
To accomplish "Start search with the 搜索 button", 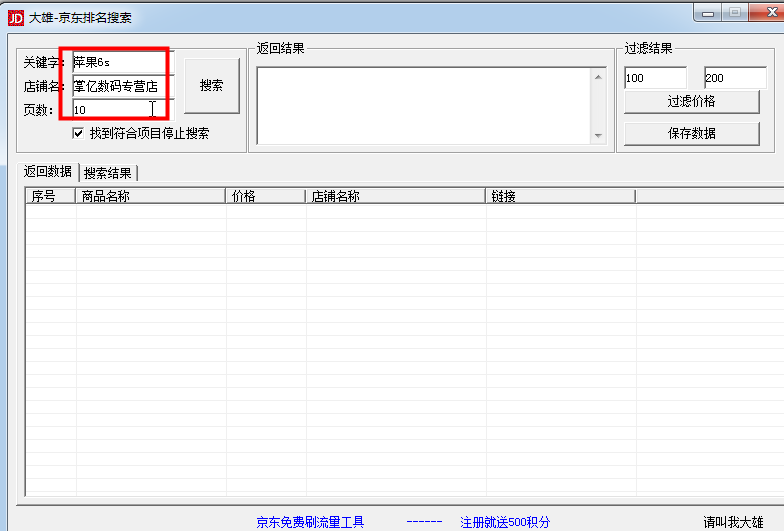I will coord(212,86).
